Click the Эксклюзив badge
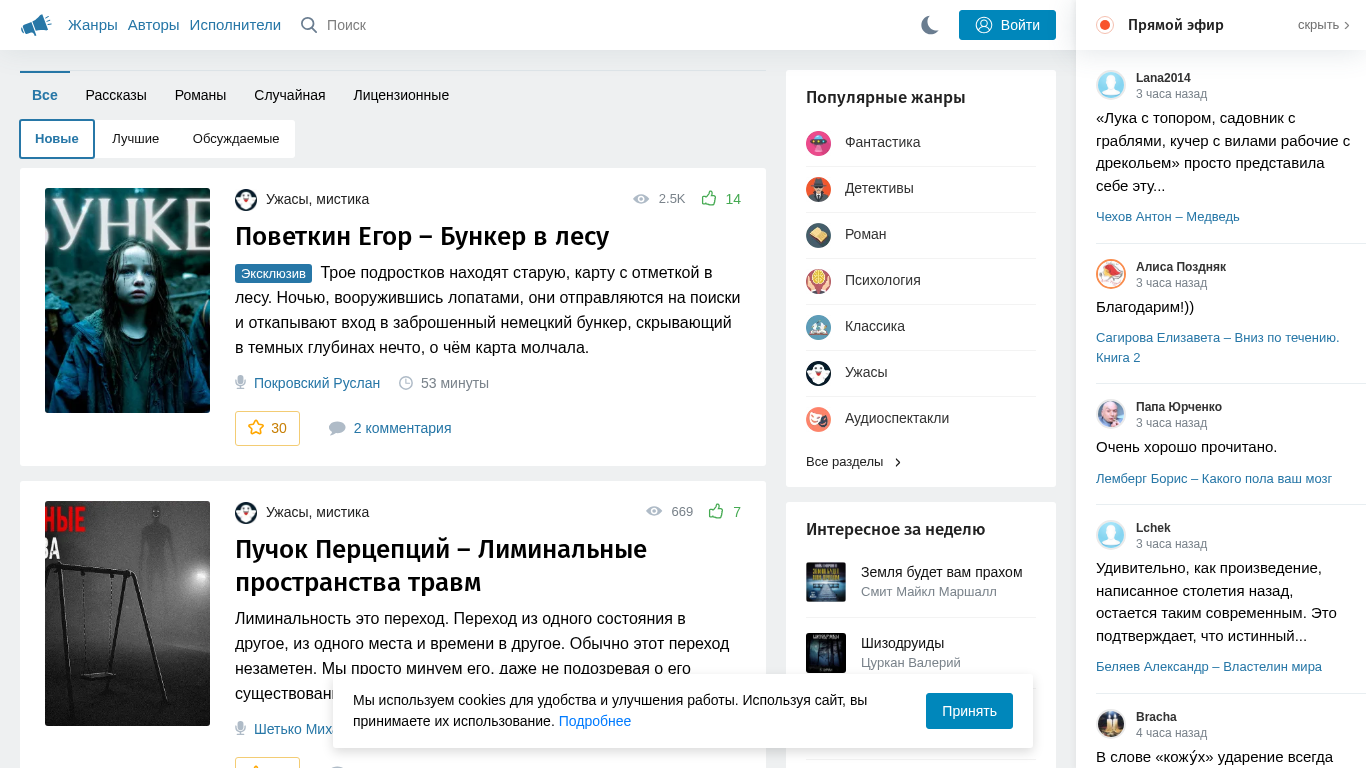Viewport: 1366px width, 768px height. point(273,273)
